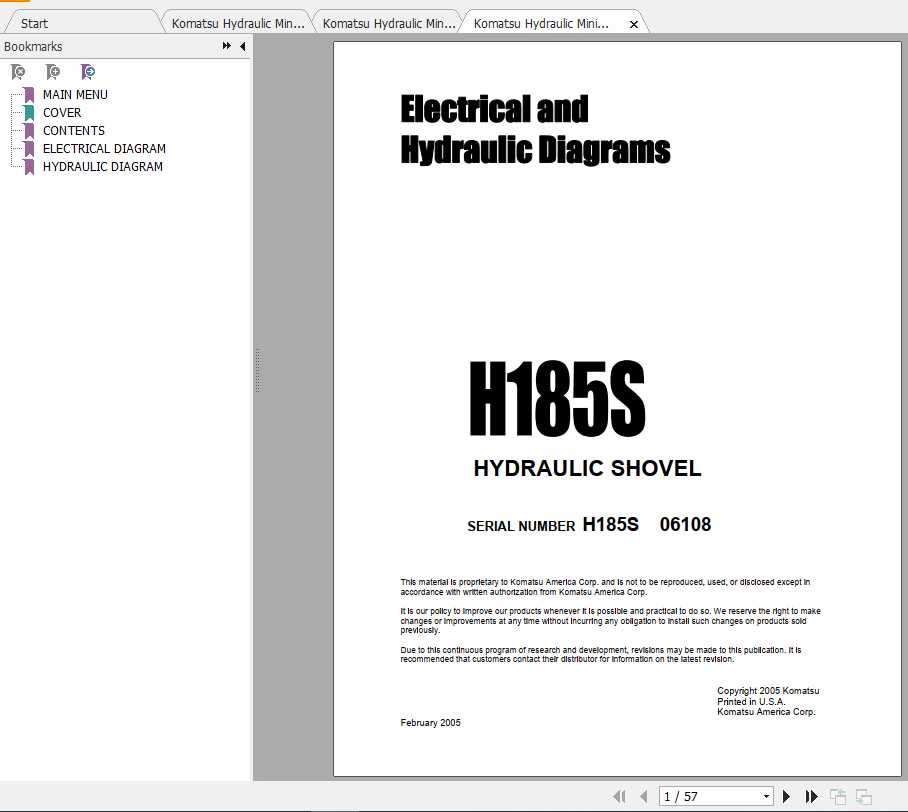This screenshot has width=908, height=812.
Task: Select the COVER bookmark
Action: click(x=62, y=113)
